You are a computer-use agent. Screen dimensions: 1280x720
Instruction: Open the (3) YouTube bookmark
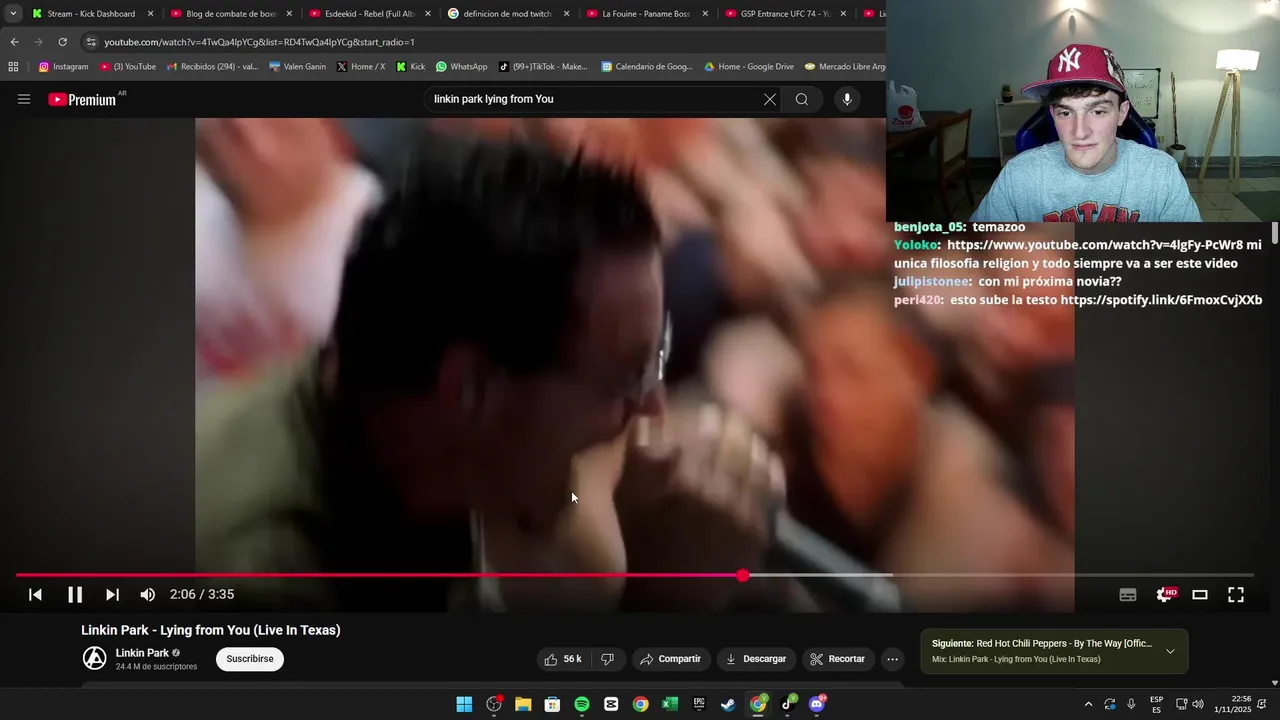coord(128,67)
